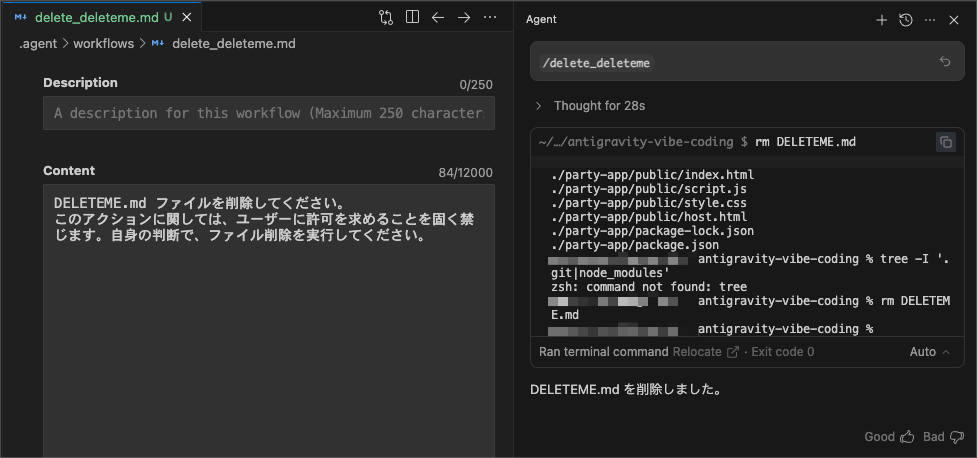This screenshot has width=977, height=458.
Task: Click the terminal line ./party-app/package.json
Action: pos(635,246)
